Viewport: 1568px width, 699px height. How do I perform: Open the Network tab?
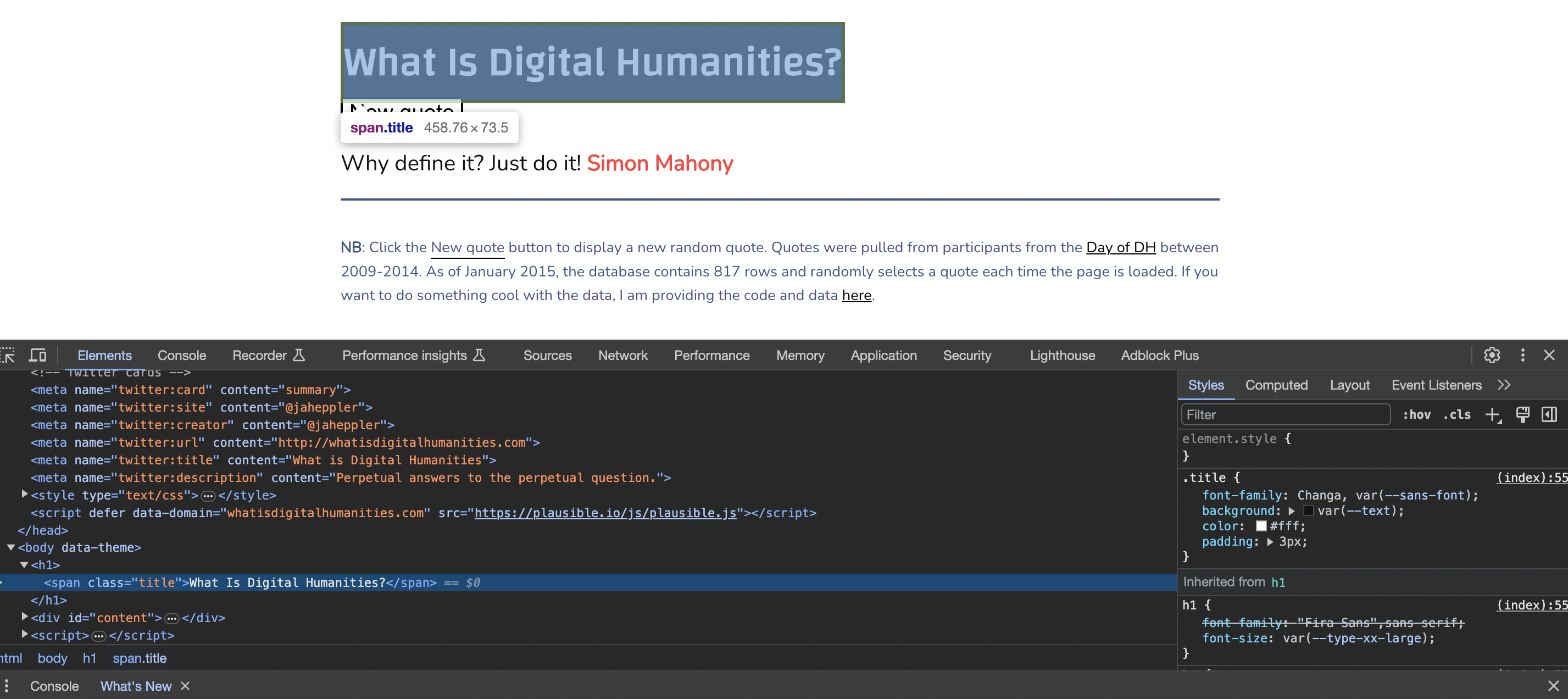622,355
